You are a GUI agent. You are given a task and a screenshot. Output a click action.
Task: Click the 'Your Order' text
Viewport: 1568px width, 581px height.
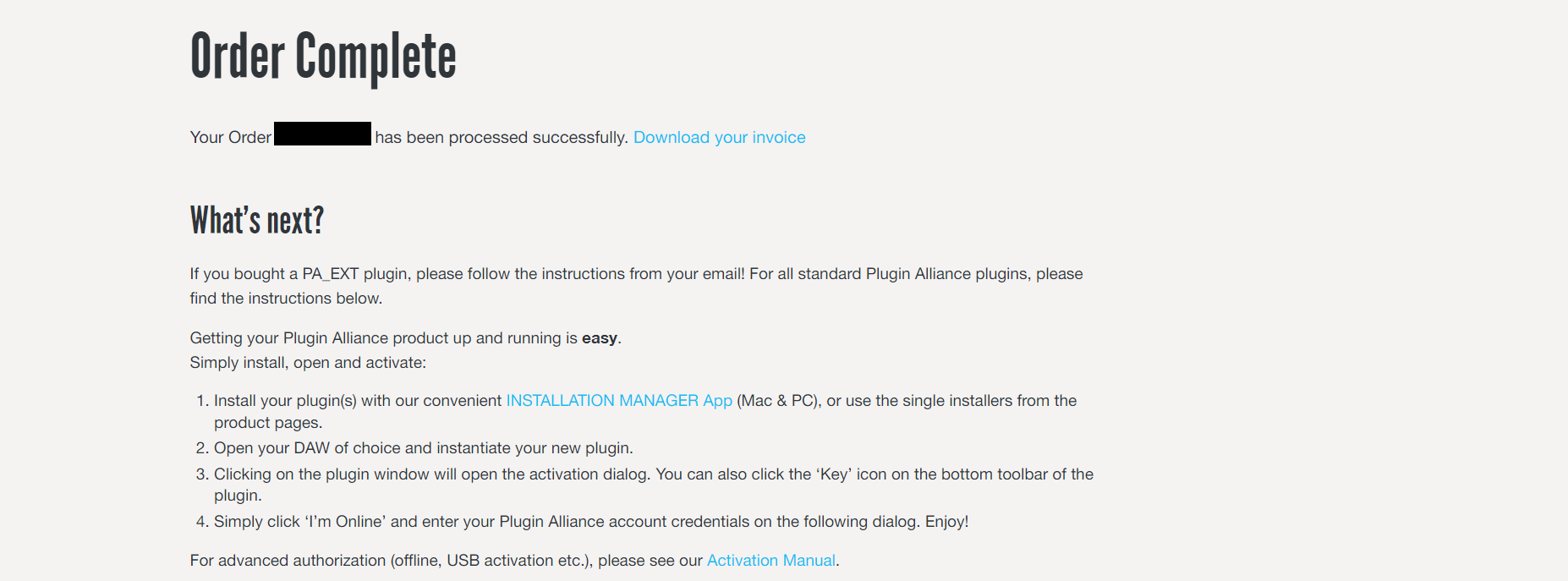click(x=231, y=137)
